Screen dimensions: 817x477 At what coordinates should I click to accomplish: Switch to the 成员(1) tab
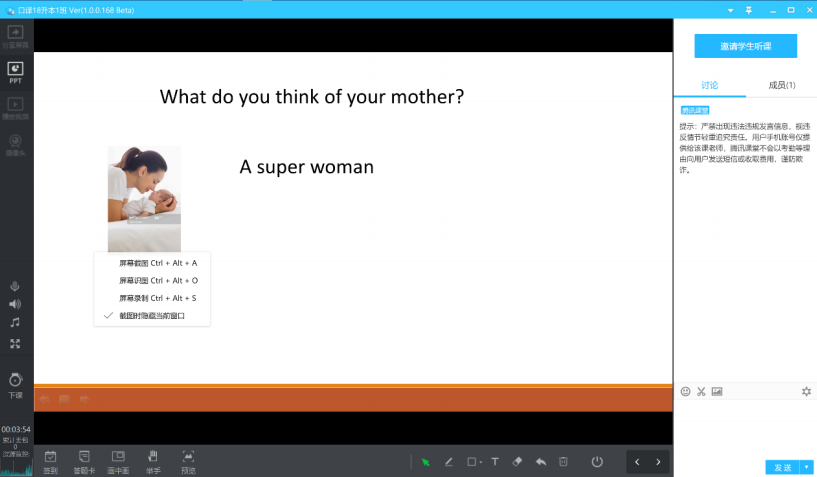pos(781,86)
